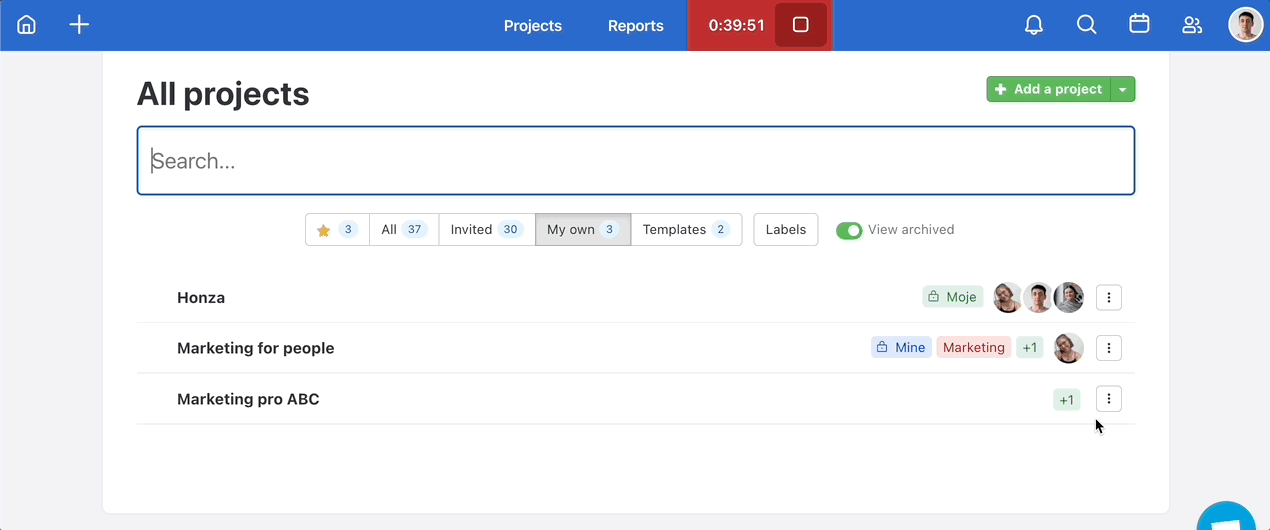
Task: Click the 0:39:51 timer display
Action: [737, 26]
